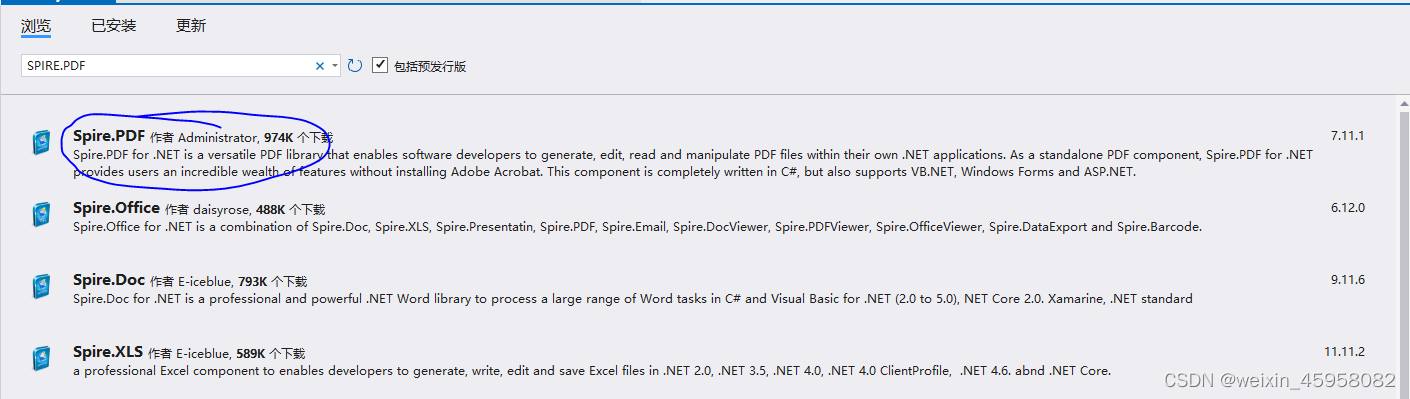Refresh the package search results
1410x399 pixels.
pyautogui.click(x=355, y=66)
